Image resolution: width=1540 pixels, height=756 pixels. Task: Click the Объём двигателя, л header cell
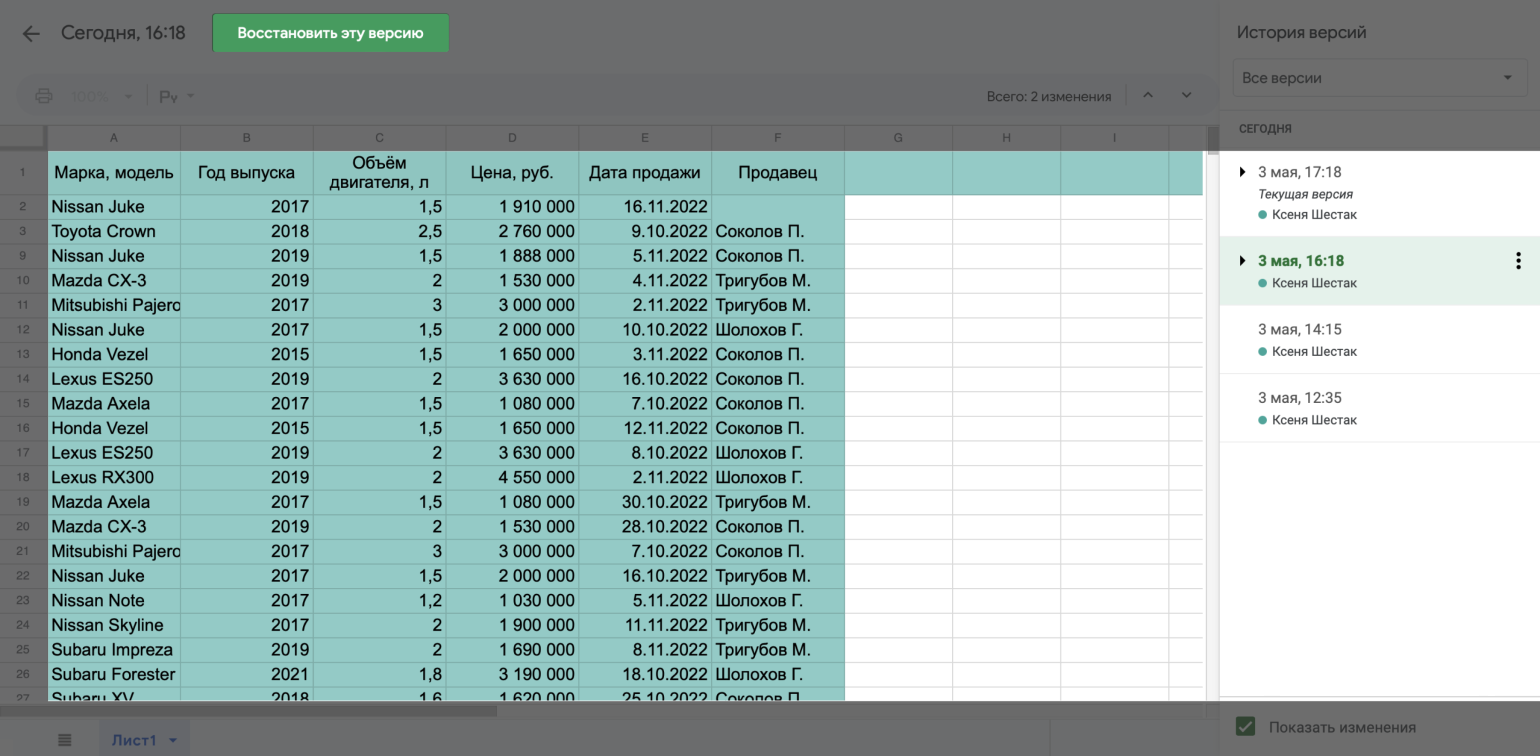[x=380, y=173]
